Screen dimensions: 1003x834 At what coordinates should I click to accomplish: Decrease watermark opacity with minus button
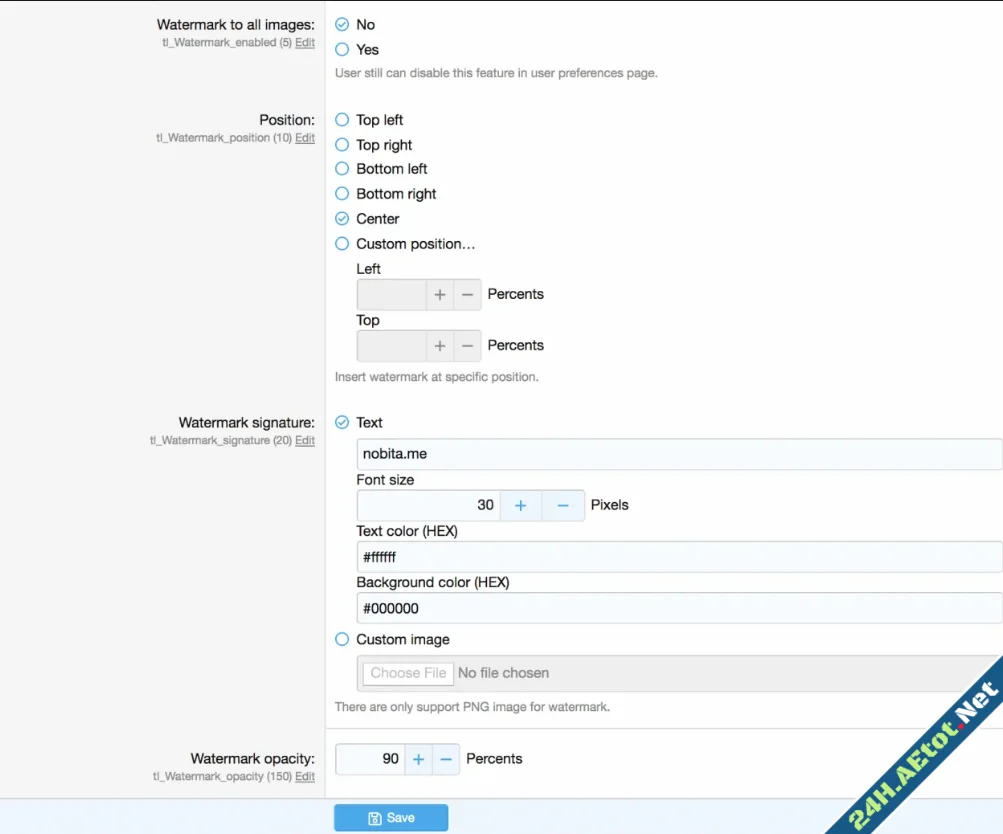[446, 760]
